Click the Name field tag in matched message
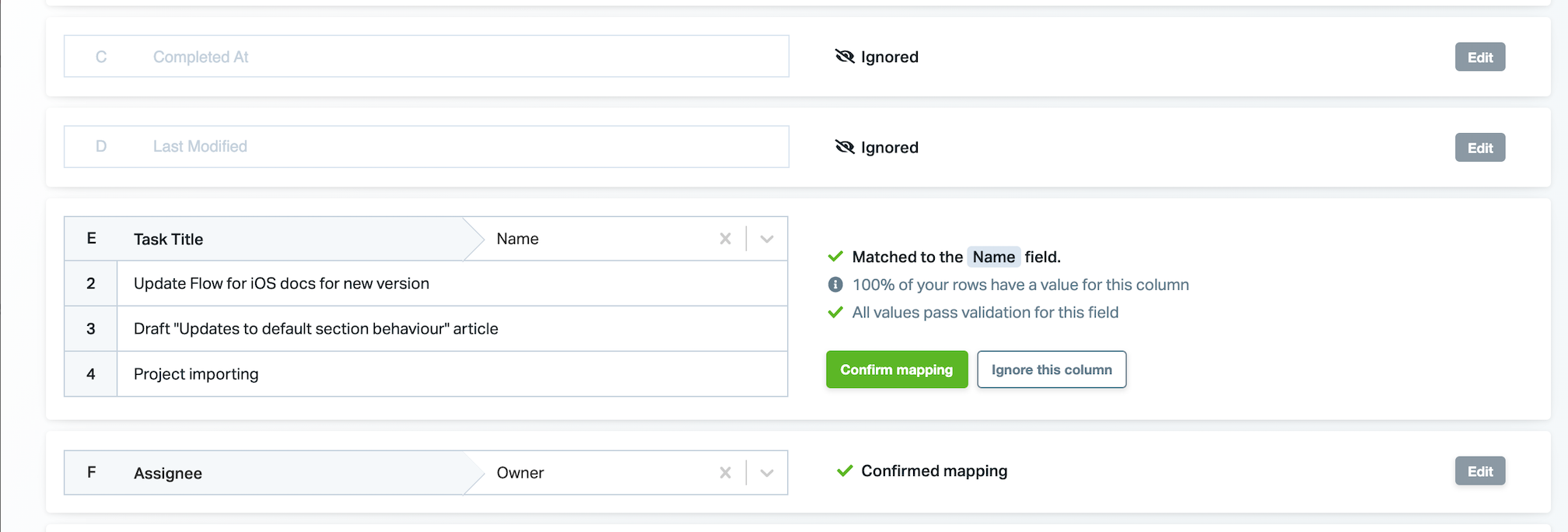Viewport: 1568px width, 532px height. (993, 257)
